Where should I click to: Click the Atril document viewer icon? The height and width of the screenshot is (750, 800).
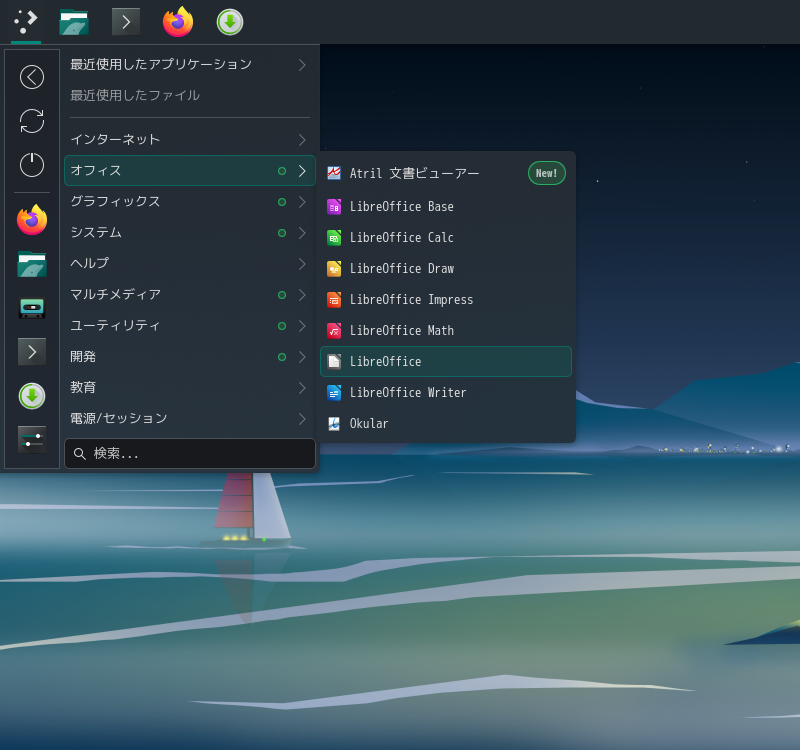(334, 173)
